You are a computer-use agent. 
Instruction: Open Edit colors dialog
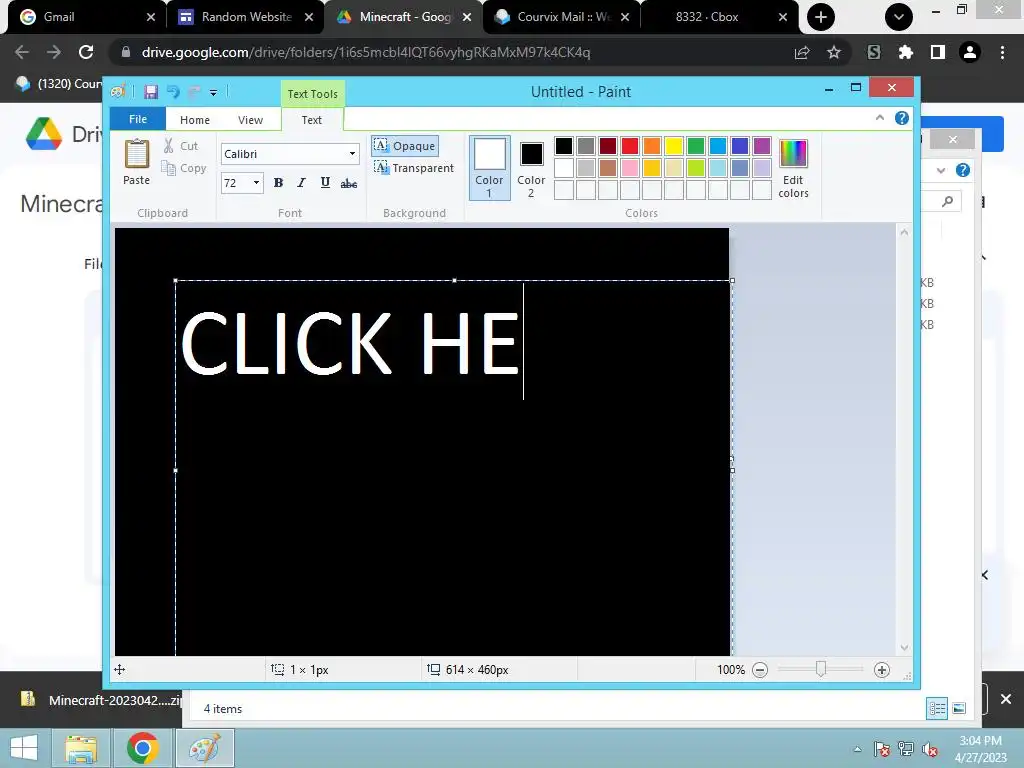point(793,168)
